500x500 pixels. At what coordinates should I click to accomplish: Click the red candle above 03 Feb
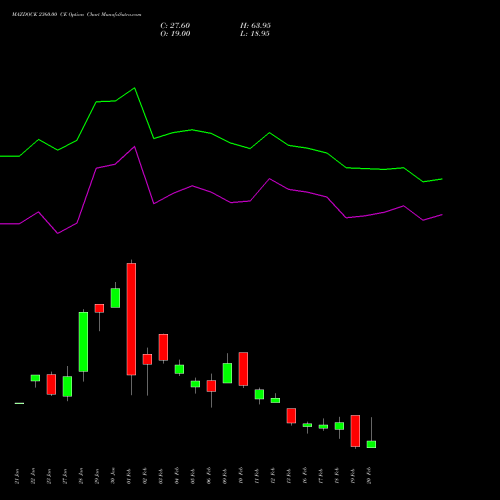[163, 347]
